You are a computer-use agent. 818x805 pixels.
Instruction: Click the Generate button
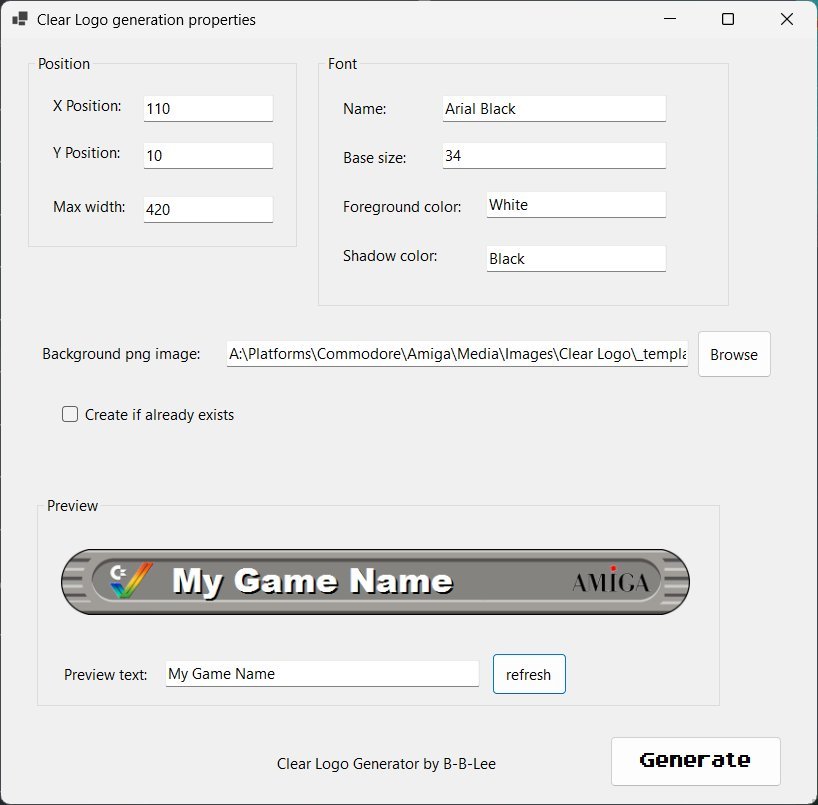click(695, 761)
